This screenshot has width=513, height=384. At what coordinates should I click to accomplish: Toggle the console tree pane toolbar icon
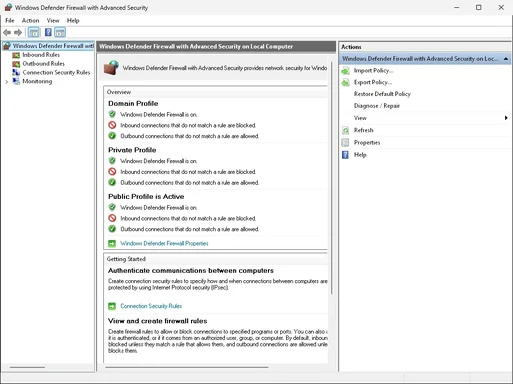[x=34, y=32]
